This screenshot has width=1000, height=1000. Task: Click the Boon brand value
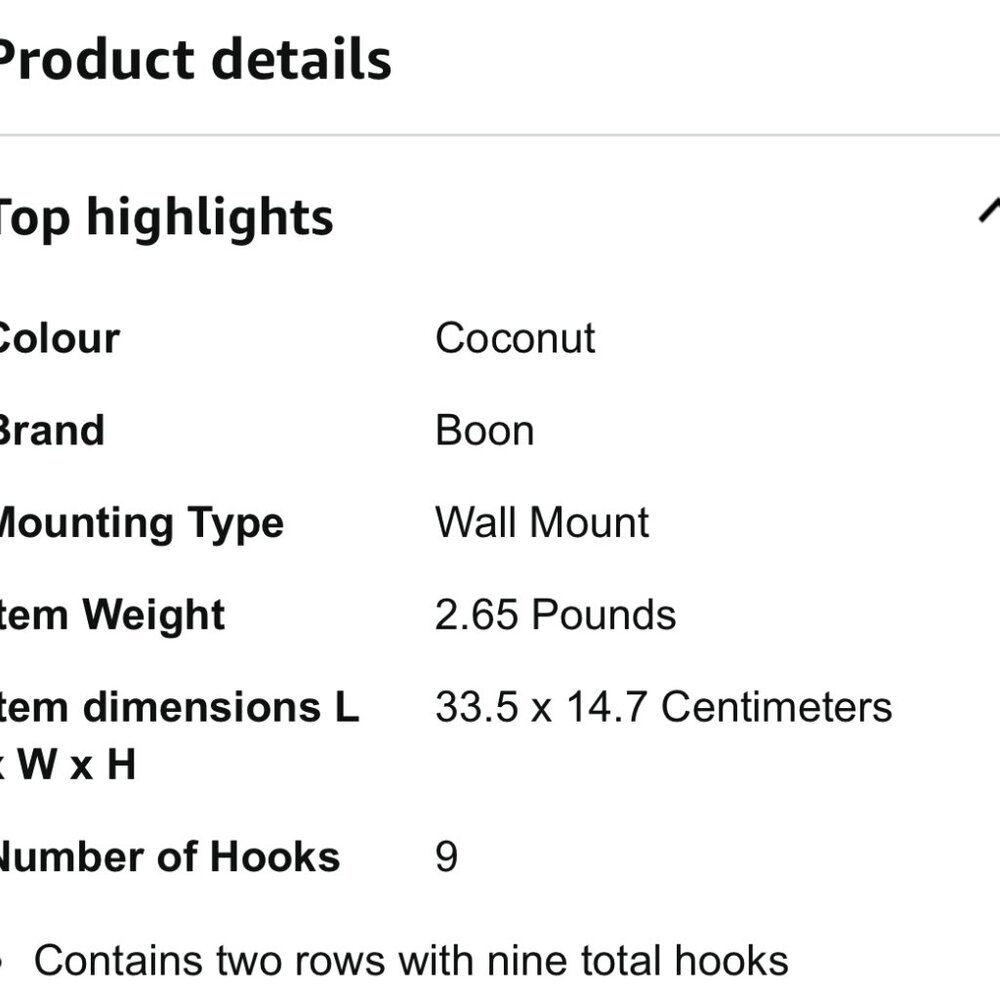pos(485,431)
